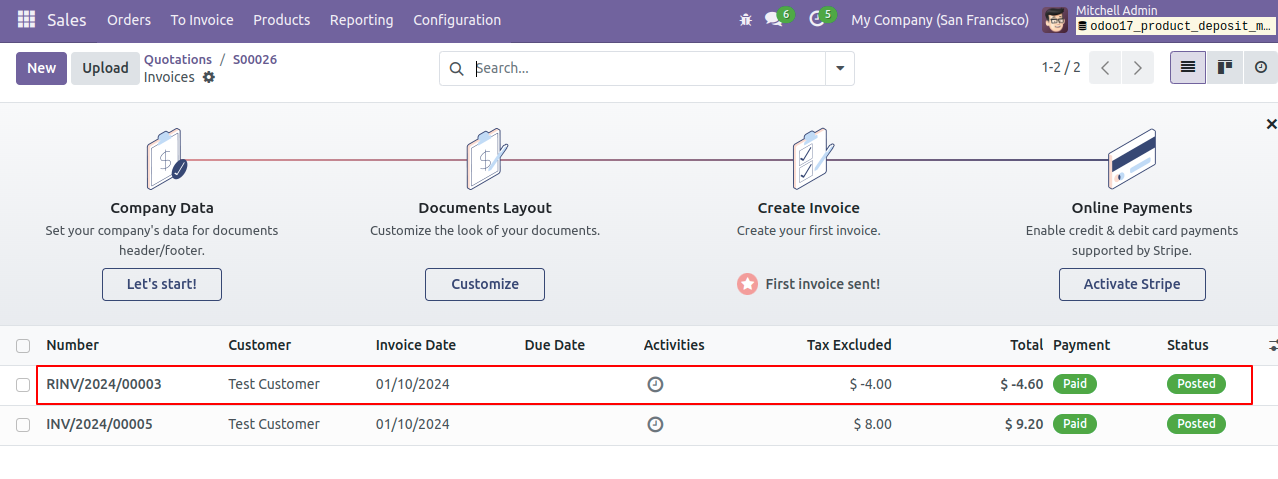Switch to kanban view icon
This screenshot has height=479, width=1278.
point(1224,68)
